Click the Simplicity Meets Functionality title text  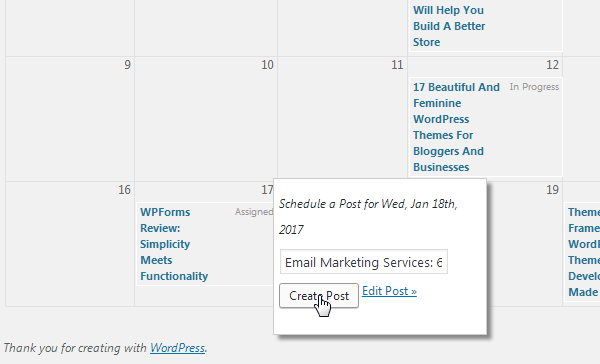click(174, 260)
